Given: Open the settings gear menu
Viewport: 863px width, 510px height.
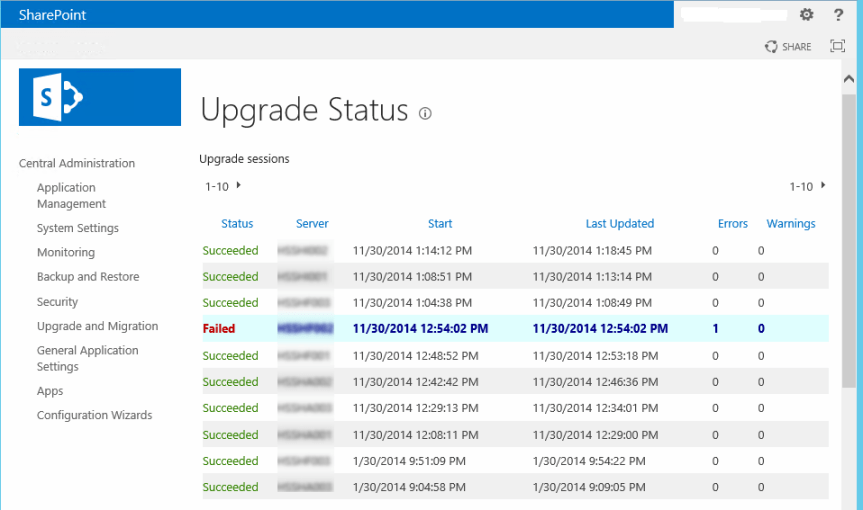Looking at the screenshot, I should tap(807, 14).
